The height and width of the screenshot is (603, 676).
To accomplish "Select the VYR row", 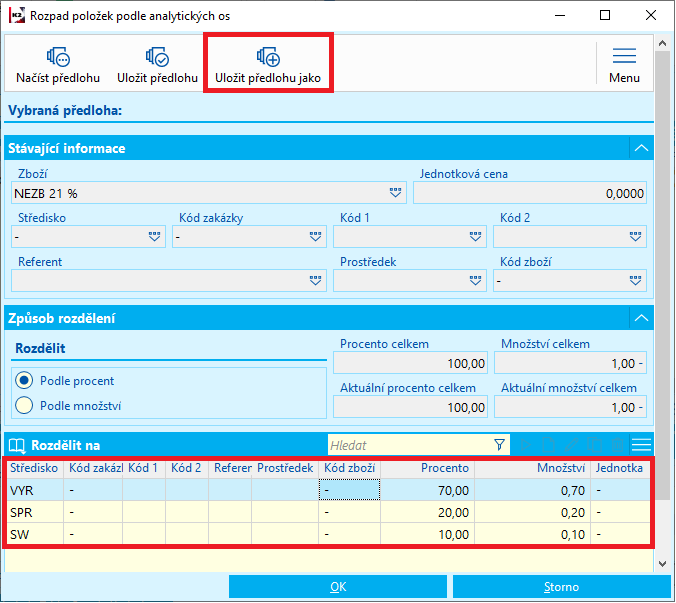I will (328, 490).
